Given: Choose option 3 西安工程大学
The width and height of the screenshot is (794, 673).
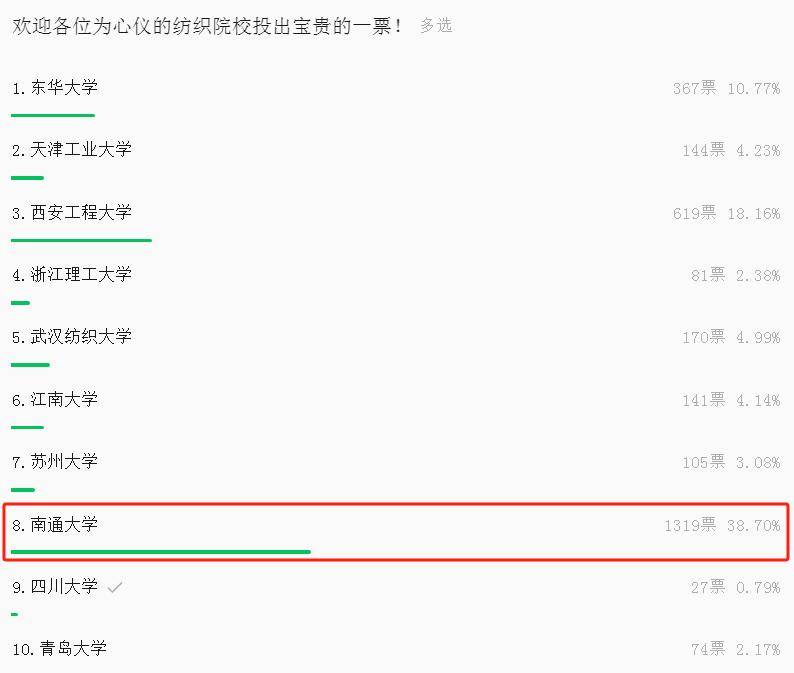Looking at the screenshot, I should 81,212.
